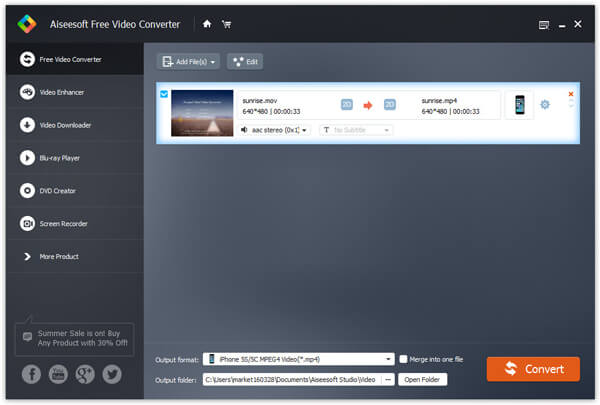600x405 pixels.
Task: Open the Output format combo box
Action: (x=298, y=359)
